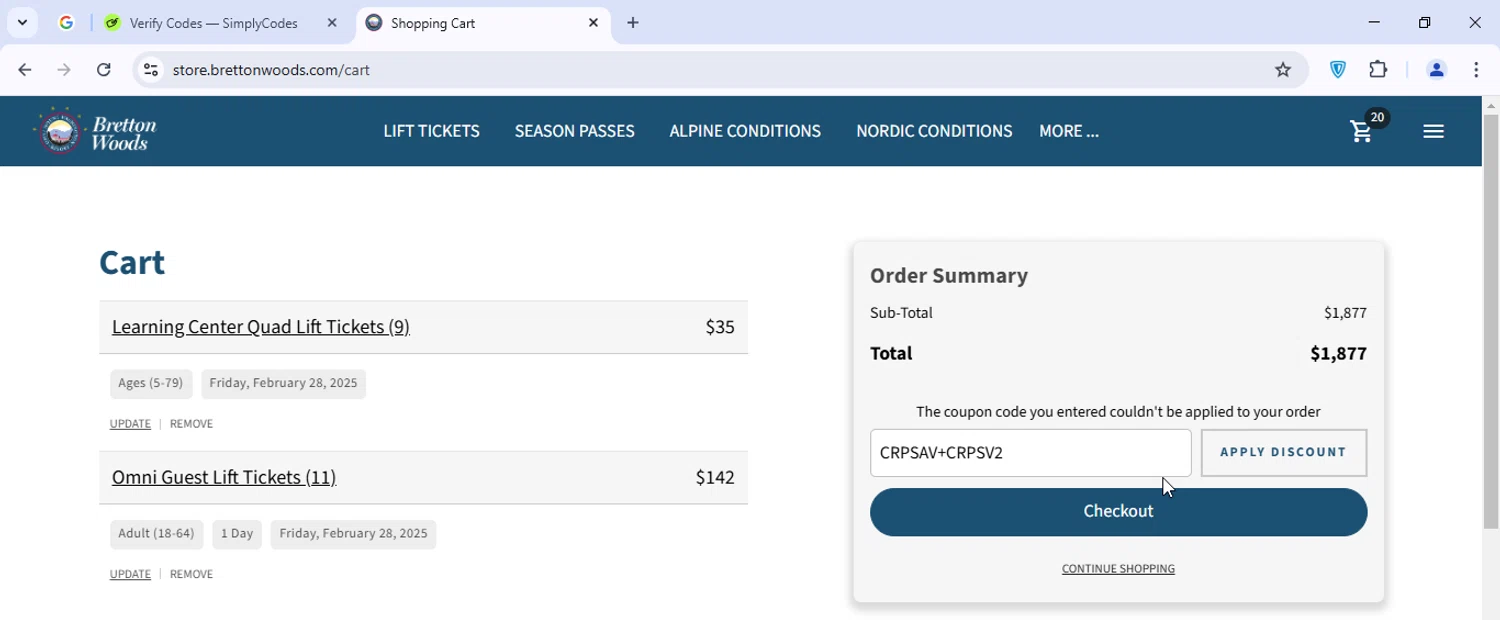
Task: Click Continue Shopping link
Action: tap(1118, 569)
